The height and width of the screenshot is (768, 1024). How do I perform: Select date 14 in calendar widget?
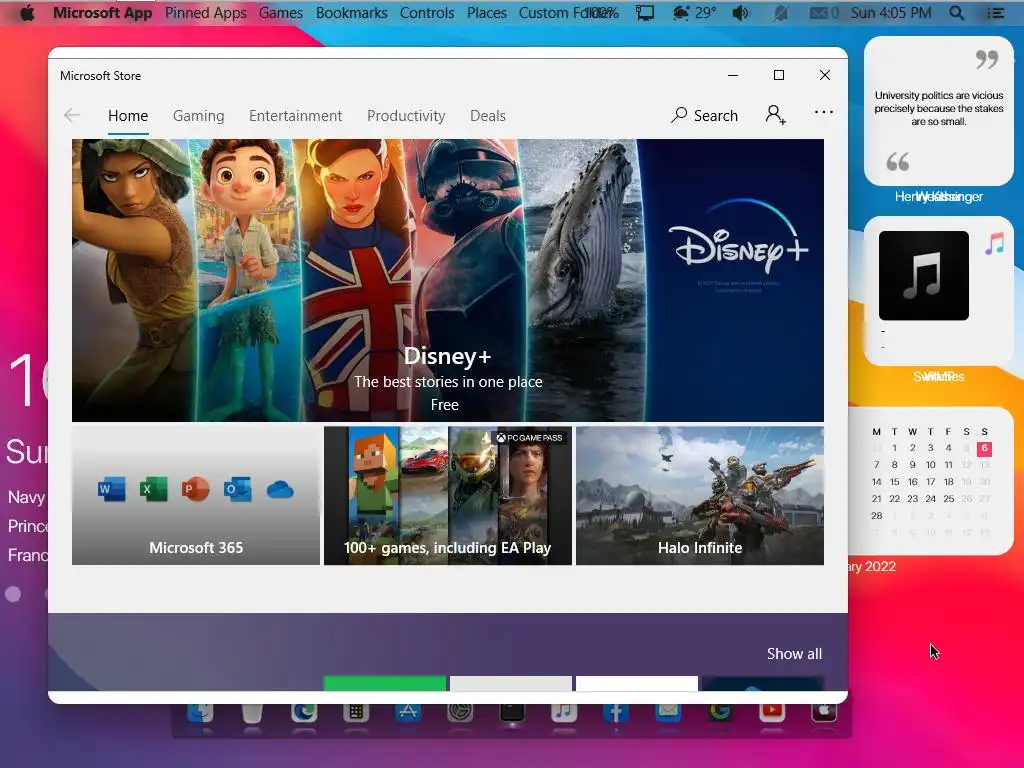[876, 482]
